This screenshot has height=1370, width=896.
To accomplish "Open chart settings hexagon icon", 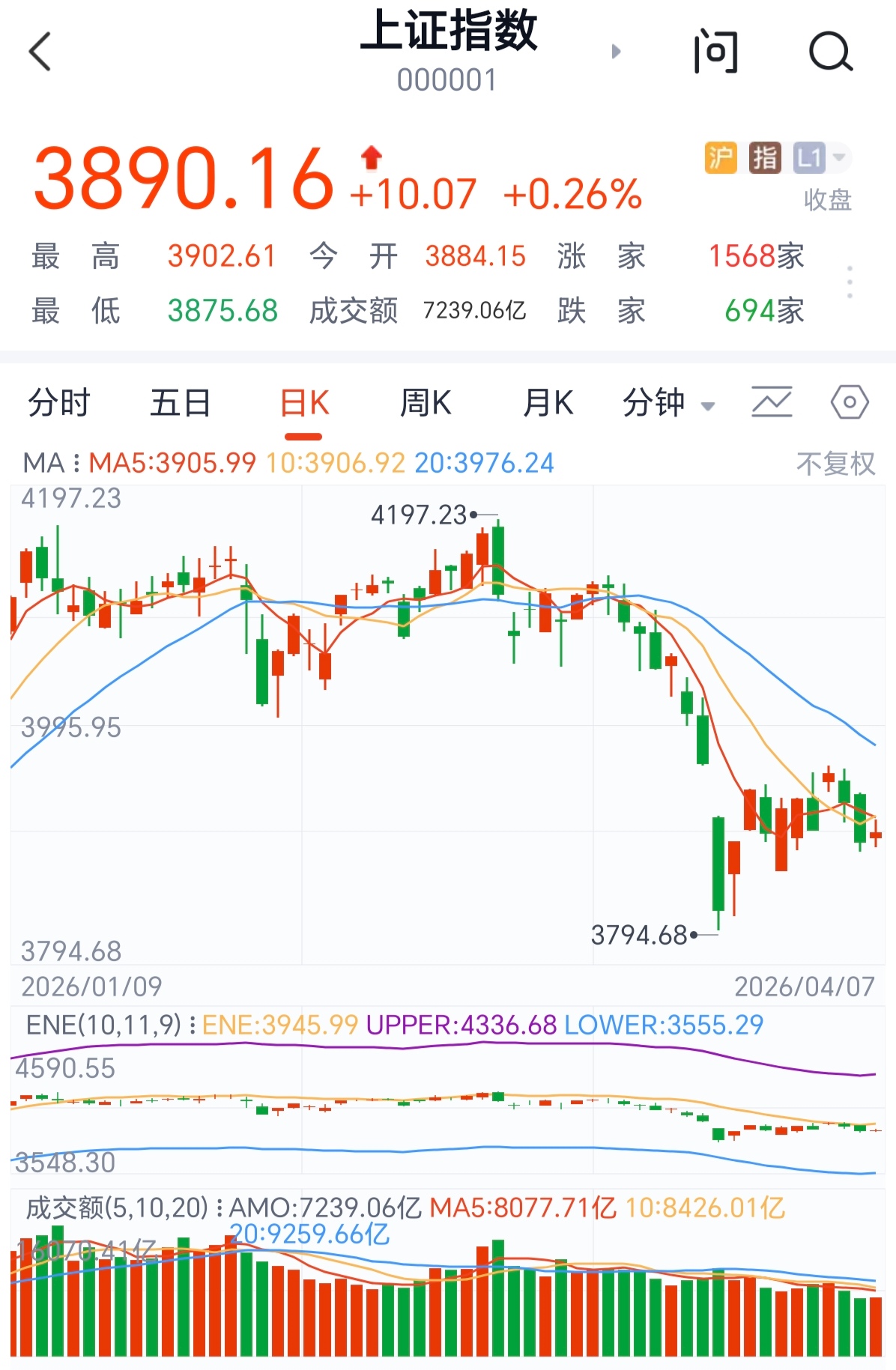I will tap(850, 402).
